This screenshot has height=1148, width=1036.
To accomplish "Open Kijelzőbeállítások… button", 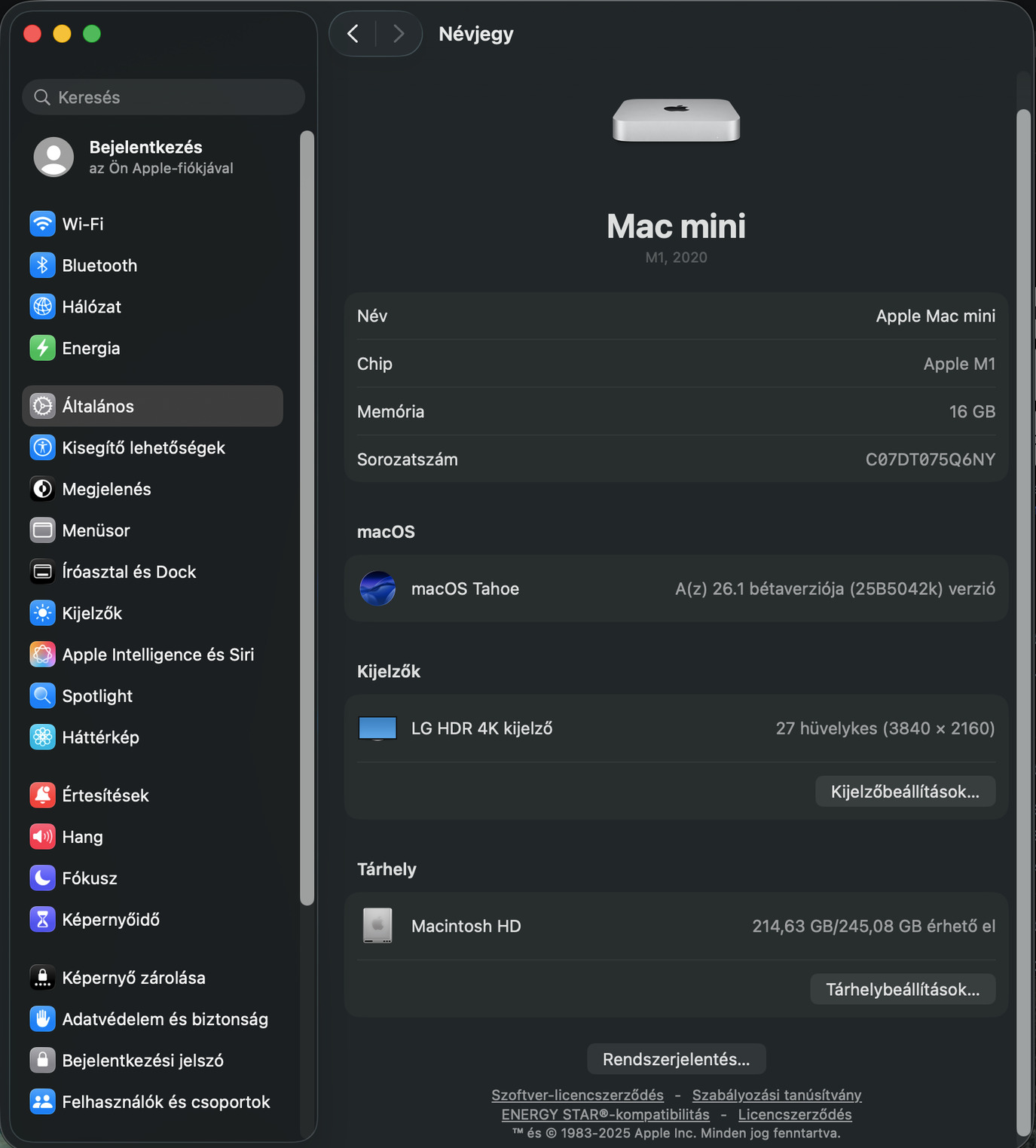I will coord(905,792).
